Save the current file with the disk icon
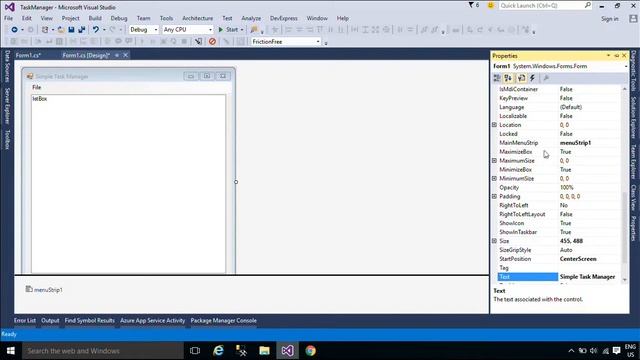640x360 pixels. coord(71,29)
